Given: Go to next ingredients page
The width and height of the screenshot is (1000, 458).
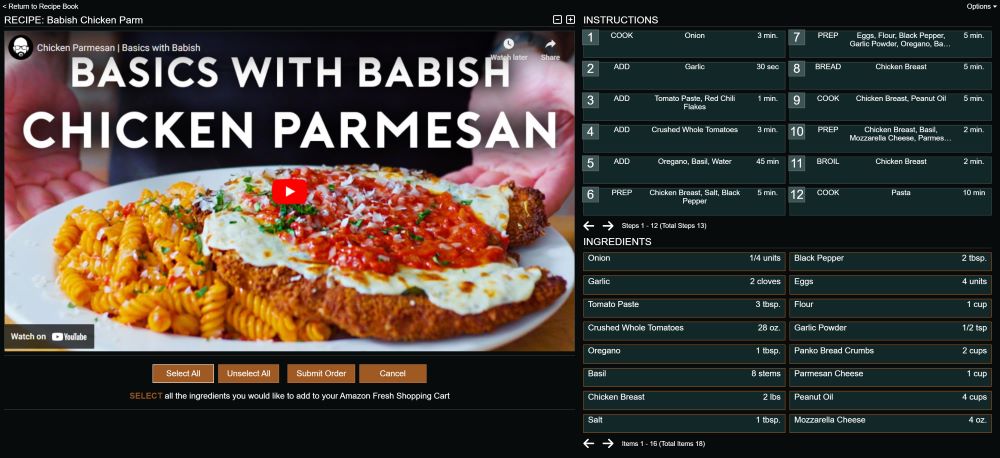Looking at the screenshot, I should point(608,443).
